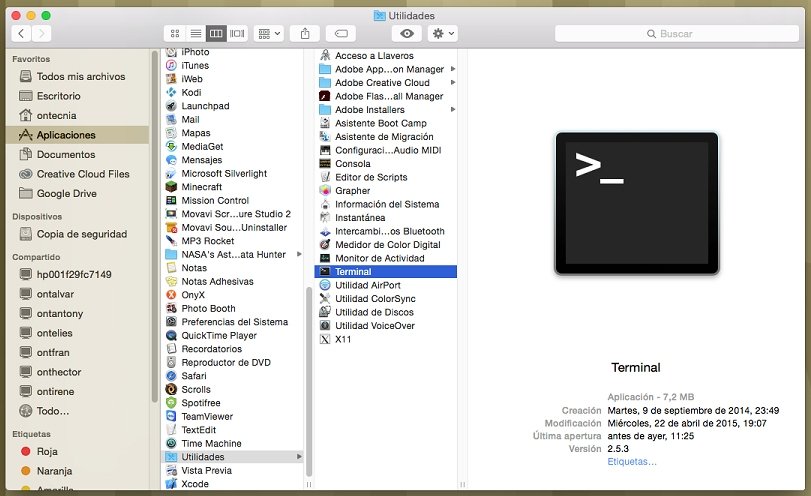Select Microsoft Silverlight
811x496 pixels.
click(x=231, y=173)
